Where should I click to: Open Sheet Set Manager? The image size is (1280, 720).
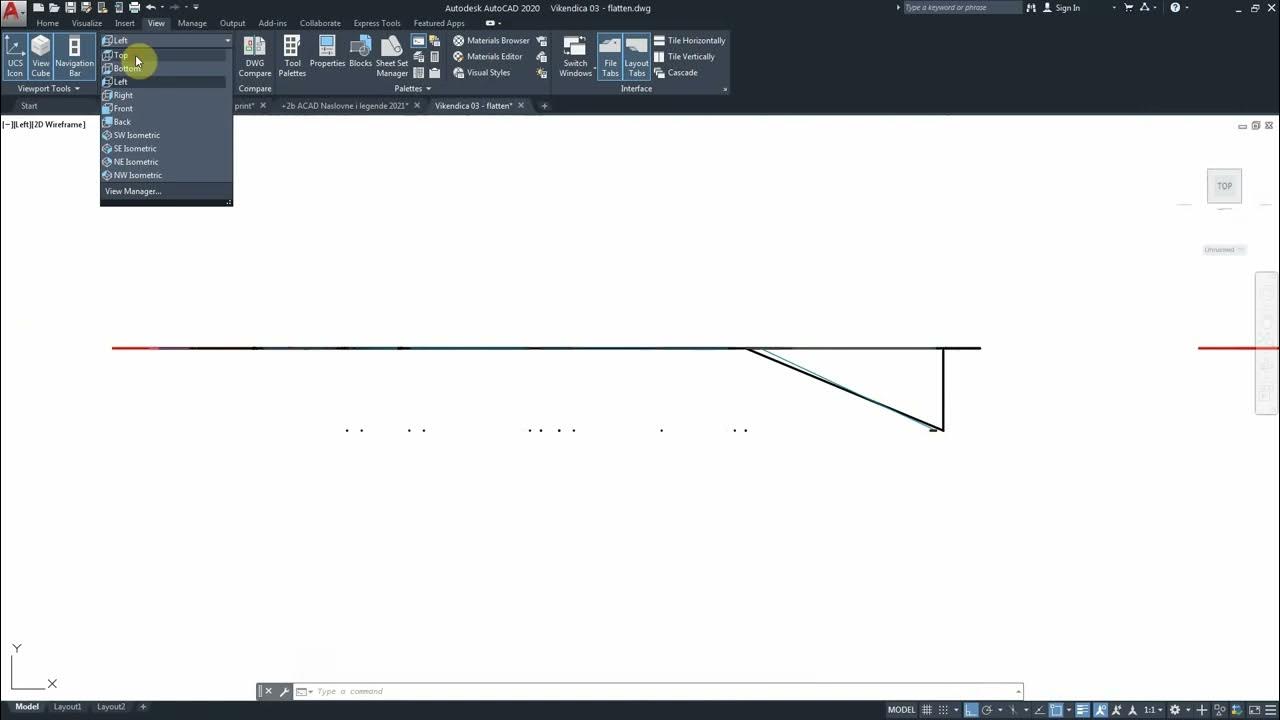(x=392, y=56)
